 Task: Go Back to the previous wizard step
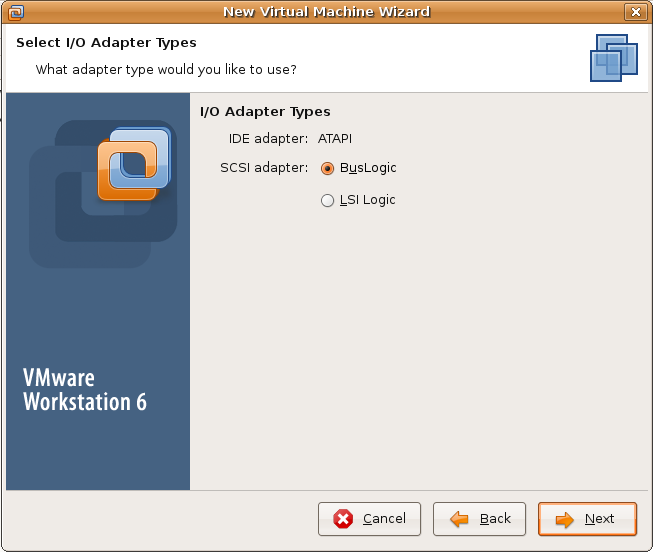click(479, 519)
